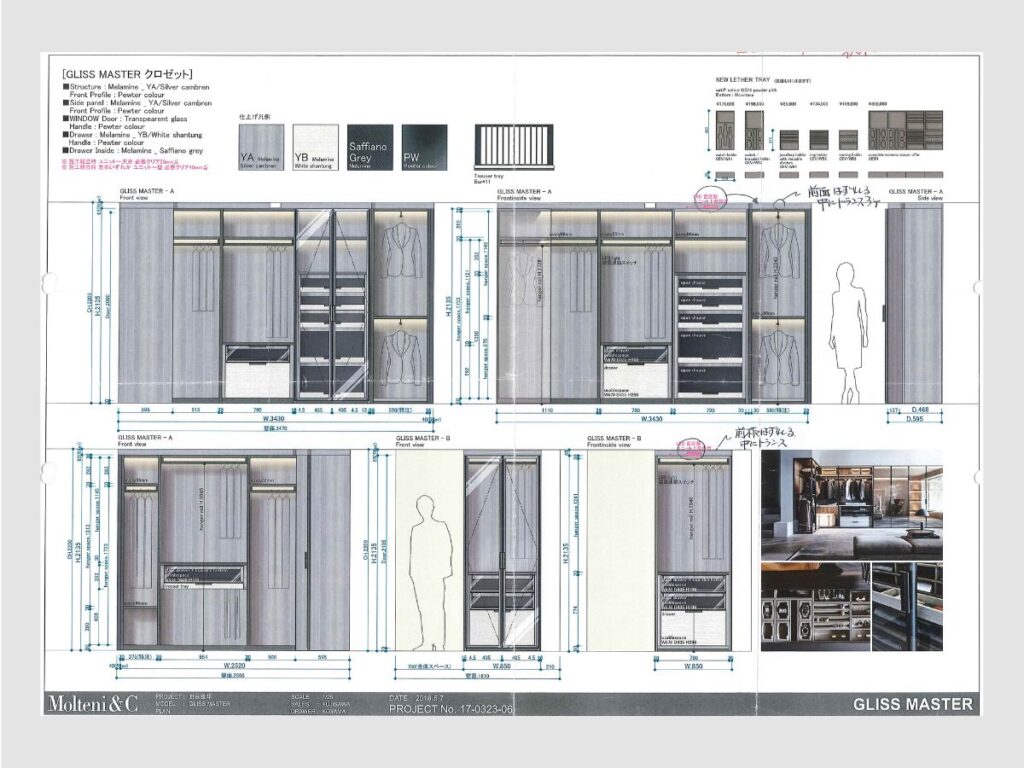Viewport: 1024px width, 768px height.
Task: Click the watch/bracelet holder tray image
Action: point(754,130)
